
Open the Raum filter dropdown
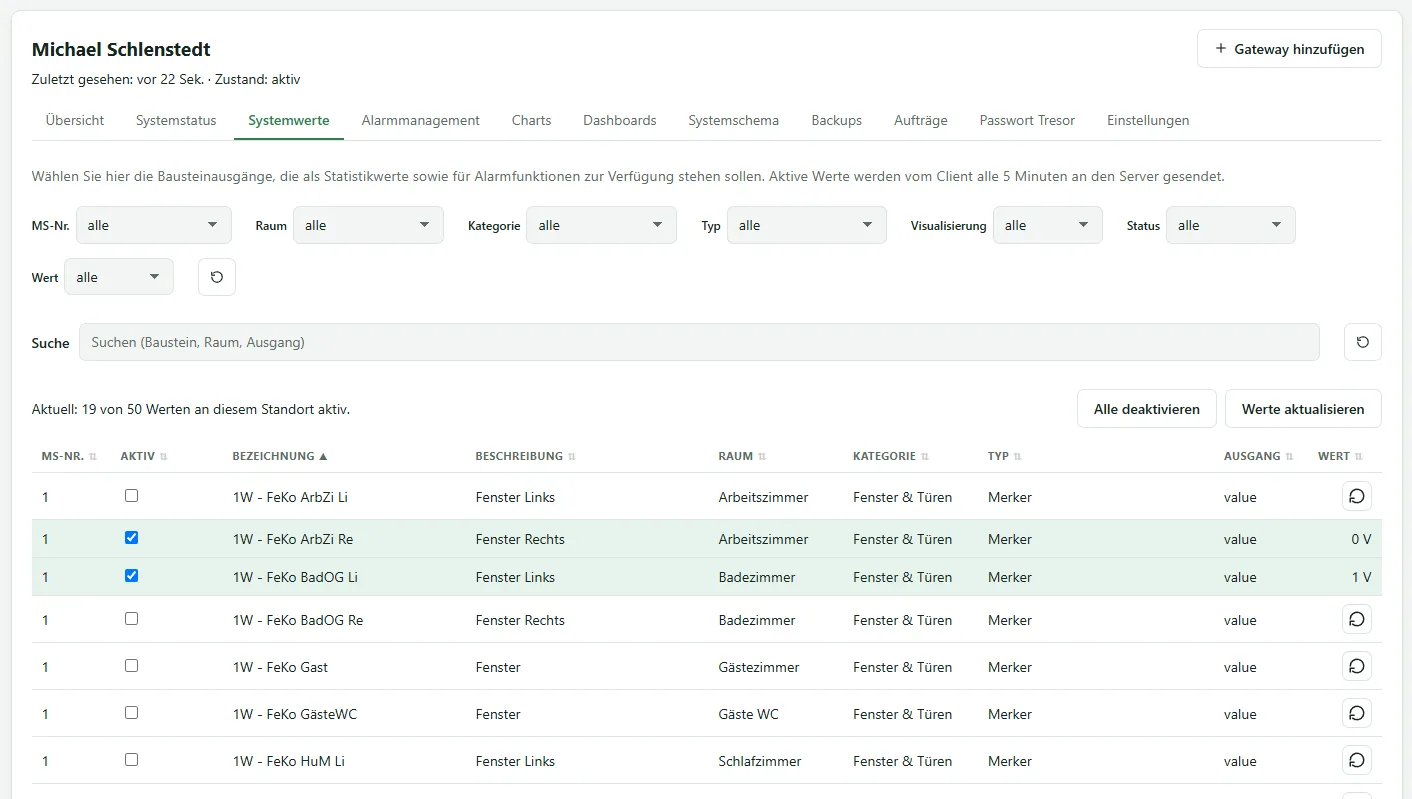click(368, 225)
